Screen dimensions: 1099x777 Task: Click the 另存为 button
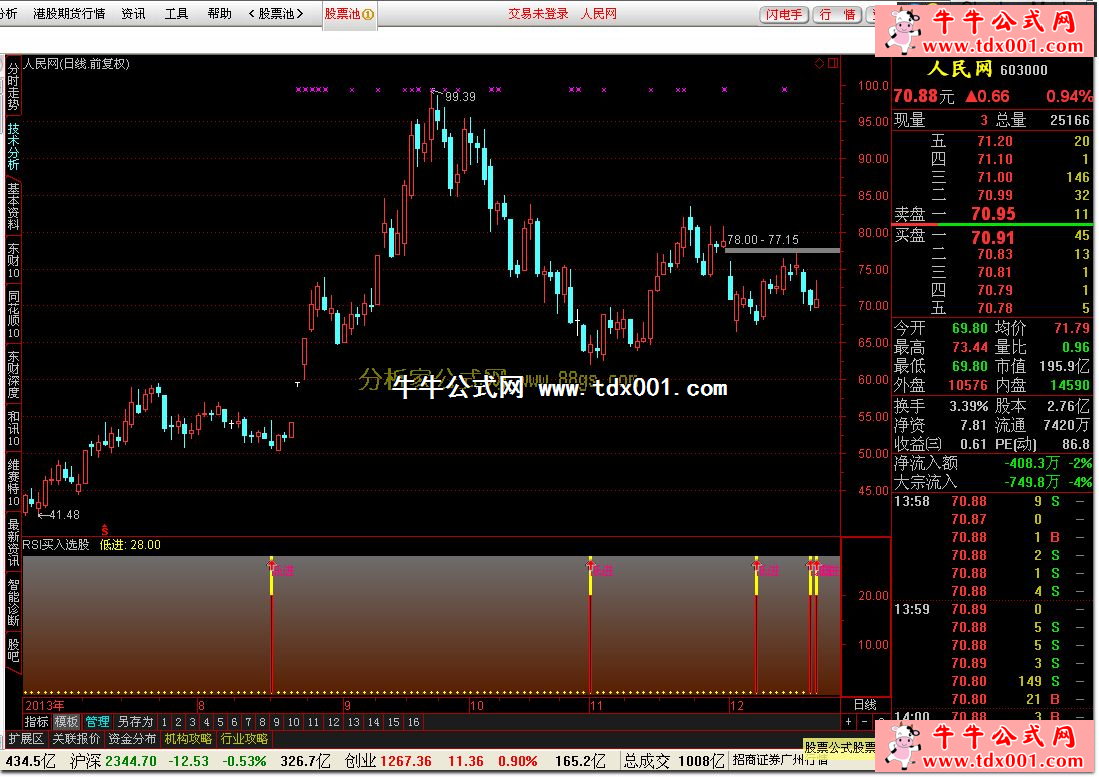[135, 722]
